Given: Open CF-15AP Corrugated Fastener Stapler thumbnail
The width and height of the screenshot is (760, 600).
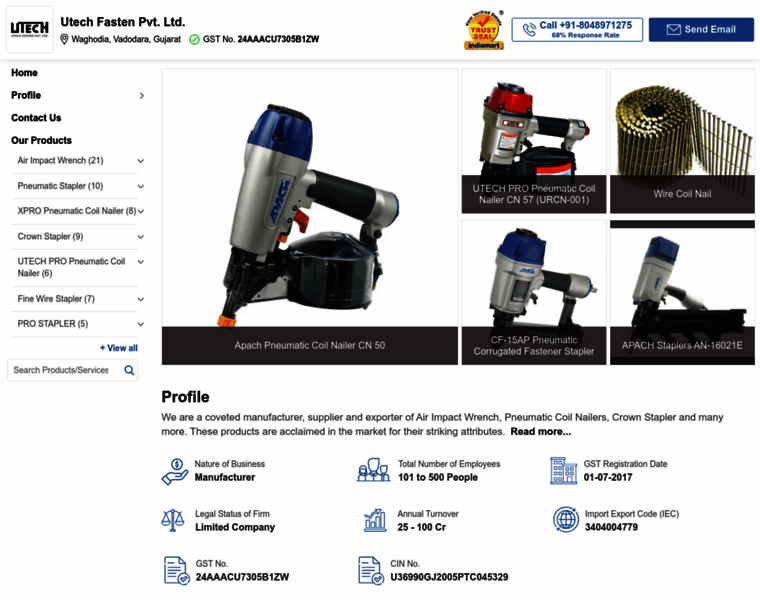Looking at the screenshot, I should [534, 293].
